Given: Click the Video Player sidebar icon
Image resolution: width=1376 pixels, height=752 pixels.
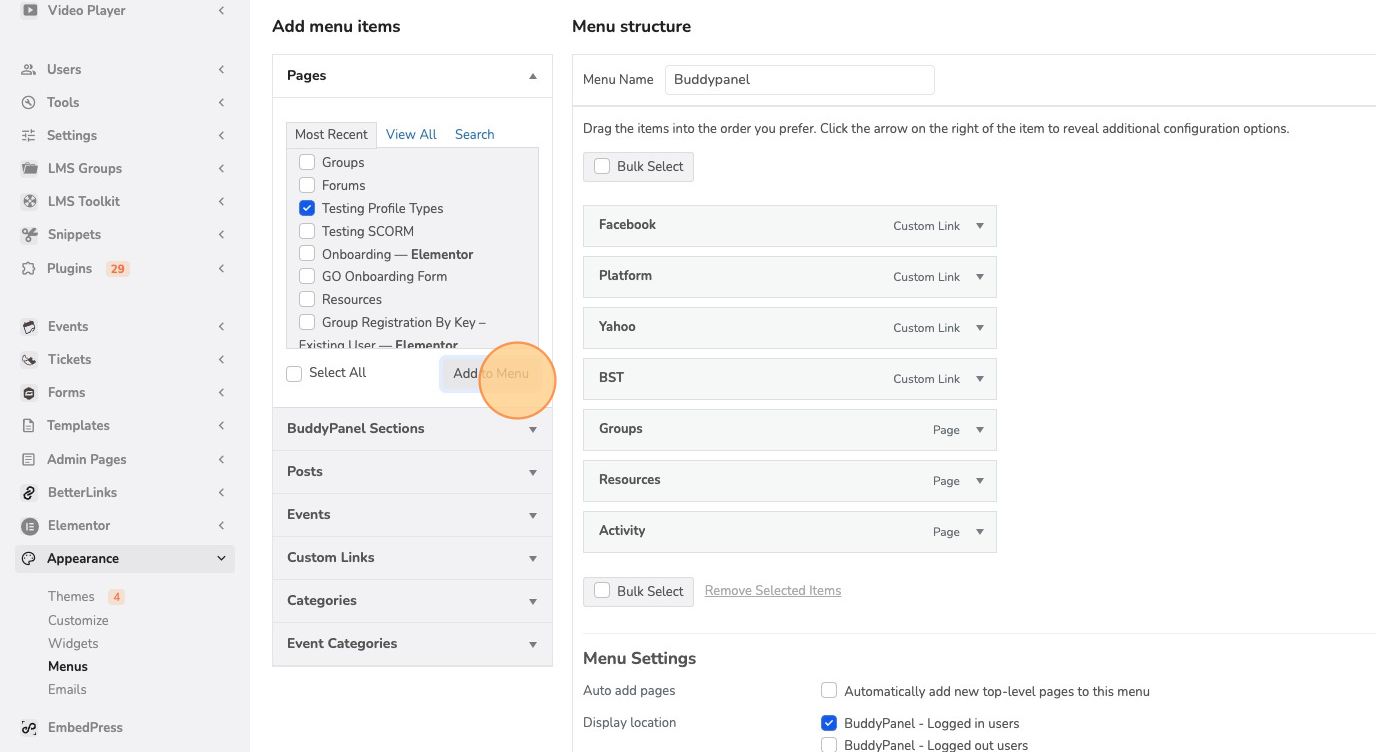Looking at the screenshot, I should pos(29,11).
